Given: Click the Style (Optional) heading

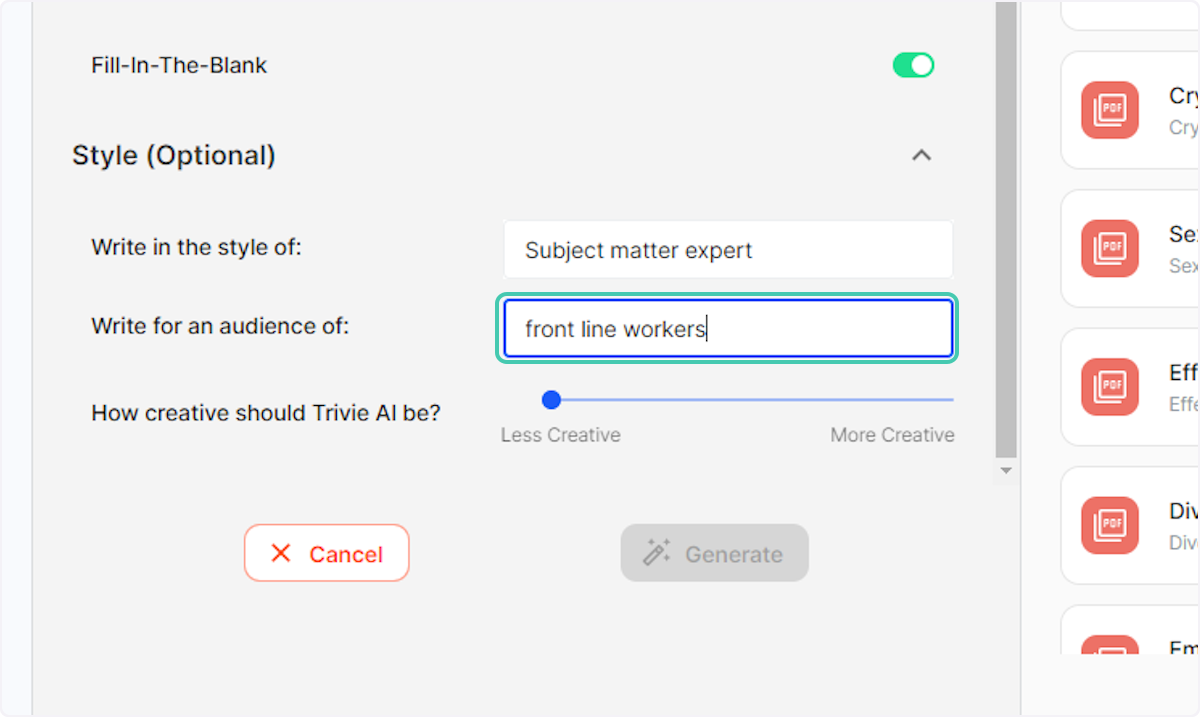Looking at the screenshot, I should [174, 155].
